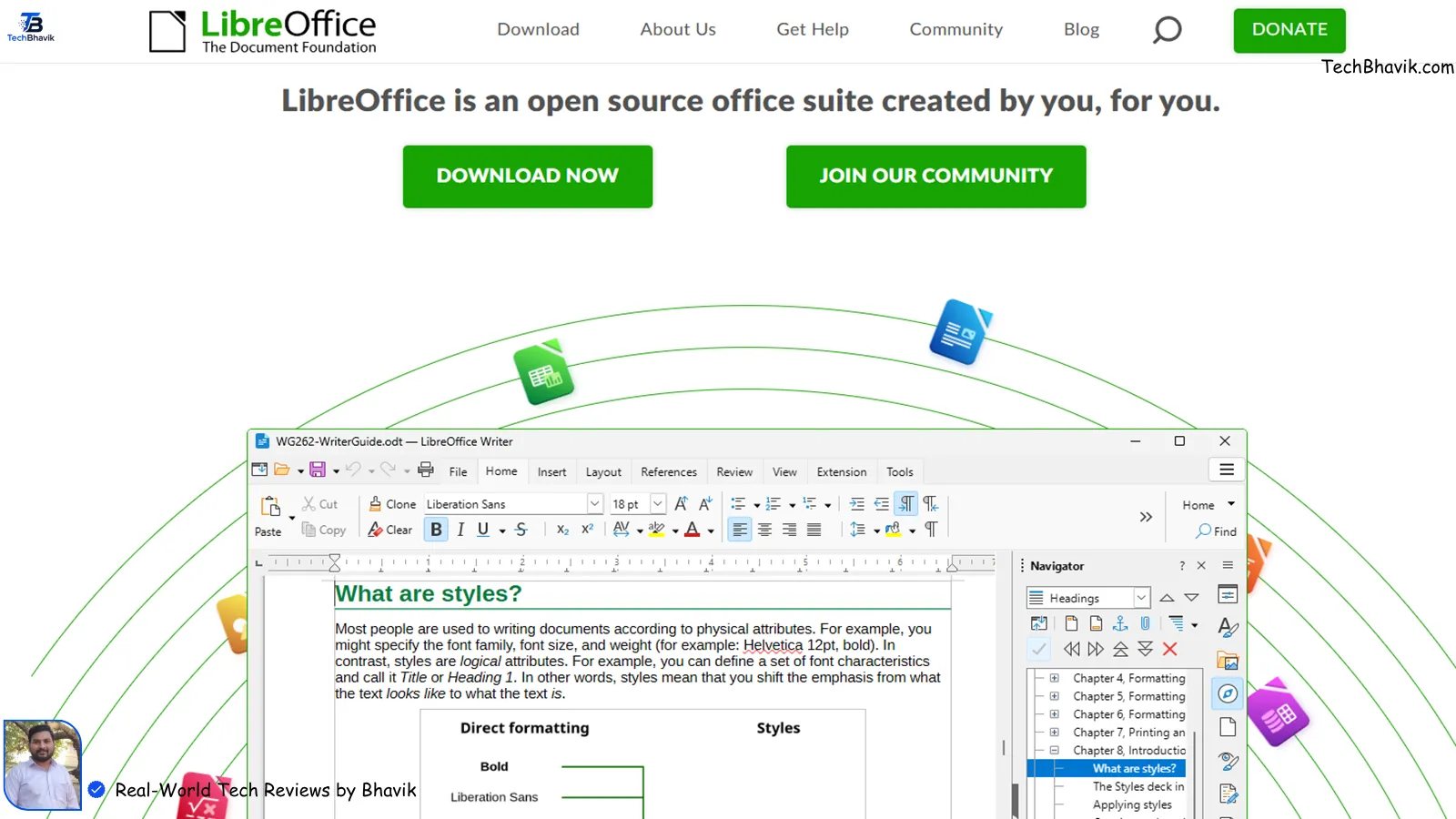This screenshot has height=819, width=1456.
Task: Expand Chapter 5, Formatting tree node
Action: pyautogui.click(x=1054, y=696)
